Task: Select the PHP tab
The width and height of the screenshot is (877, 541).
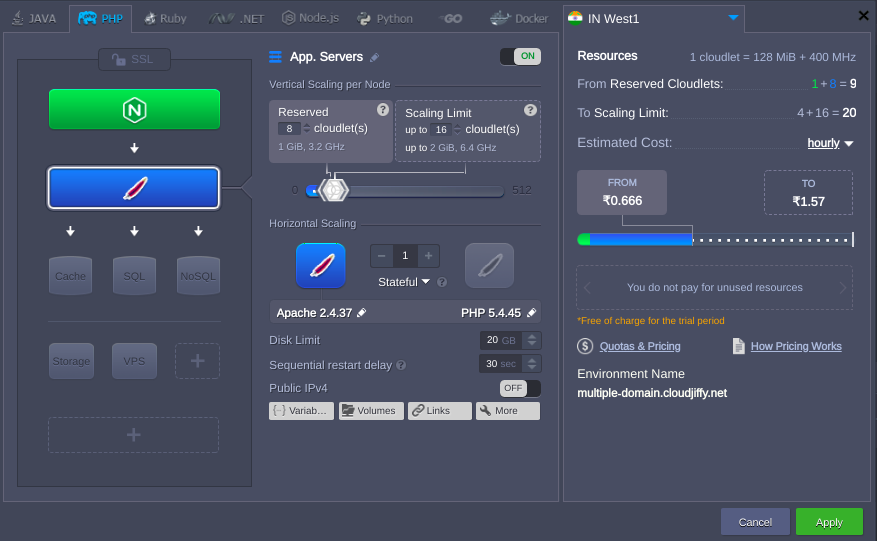Action: (101, 18)
